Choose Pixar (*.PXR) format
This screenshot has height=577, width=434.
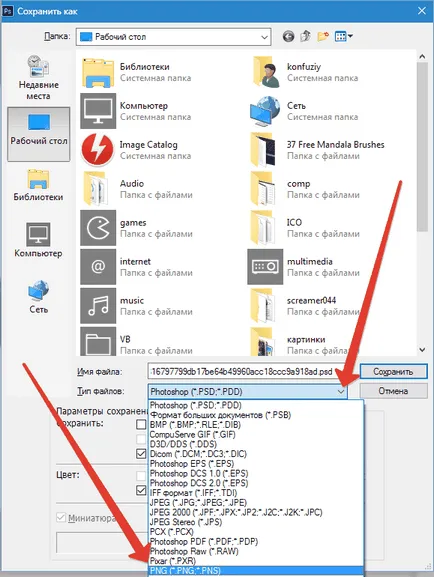[255, 561]
